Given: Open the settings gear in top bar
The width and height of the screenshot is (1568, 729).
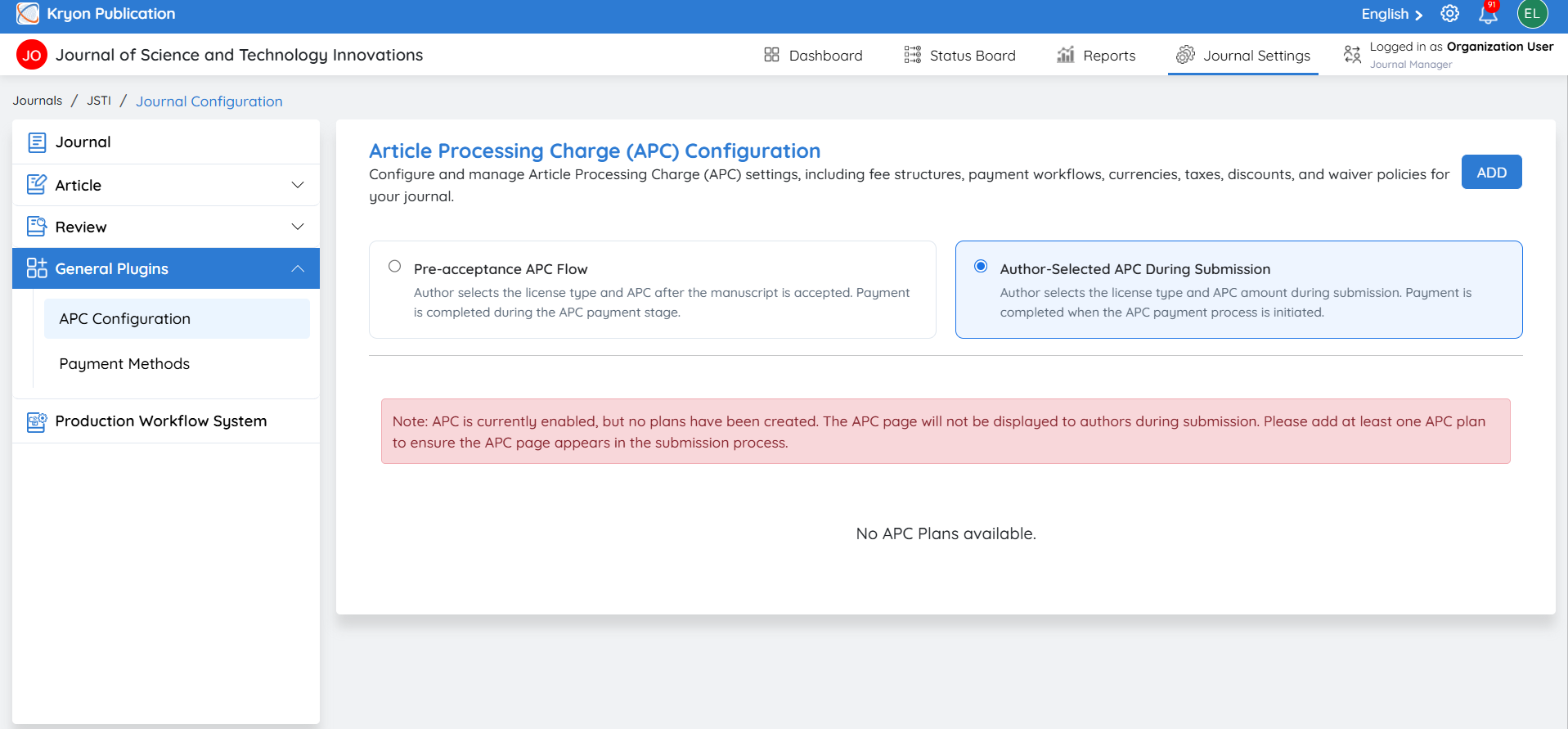Looking at the screenshot, I should (x=1450, y=14).
